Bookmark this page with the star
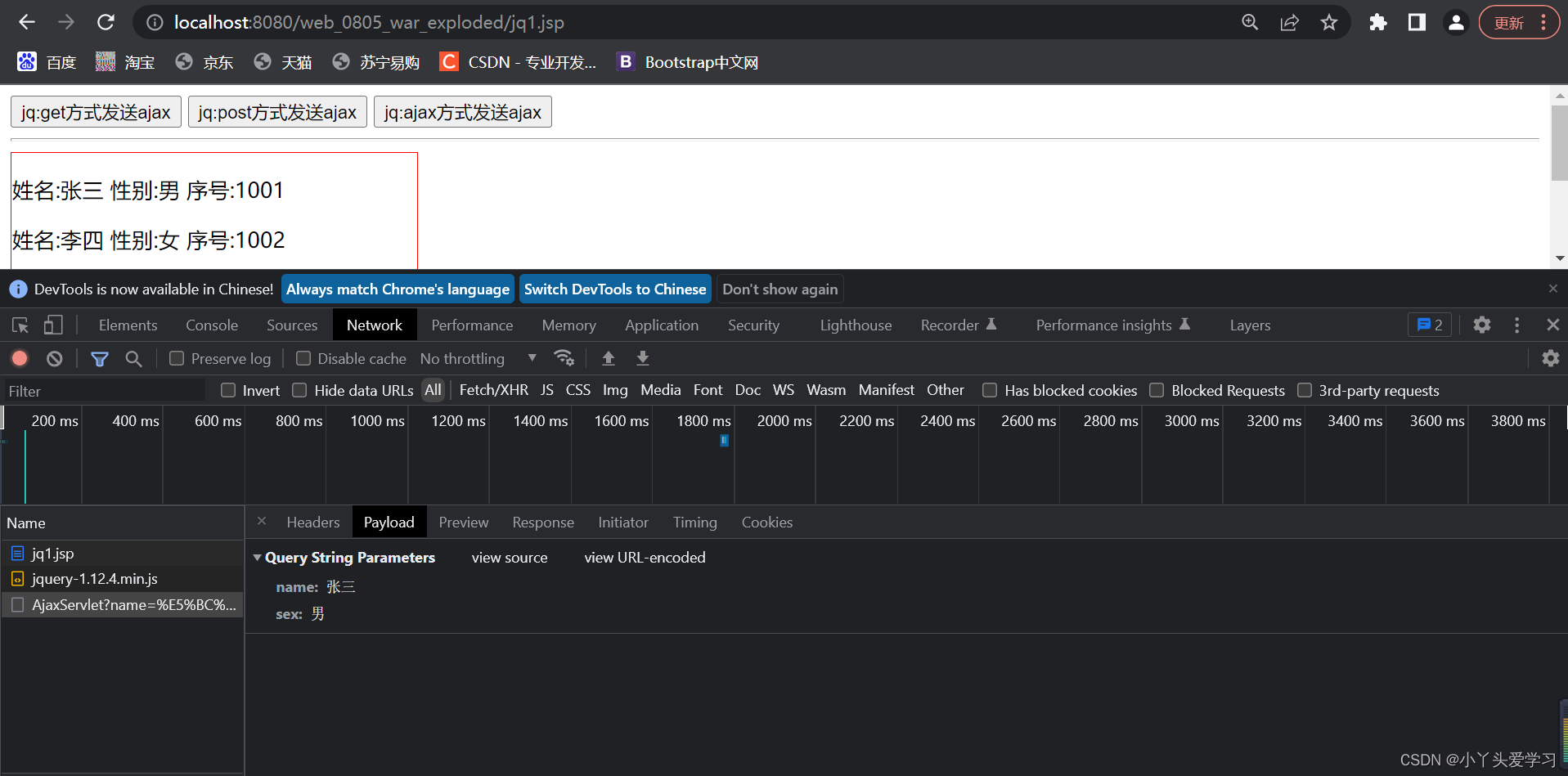The image size is (1568, 776). click(1329, 22)
